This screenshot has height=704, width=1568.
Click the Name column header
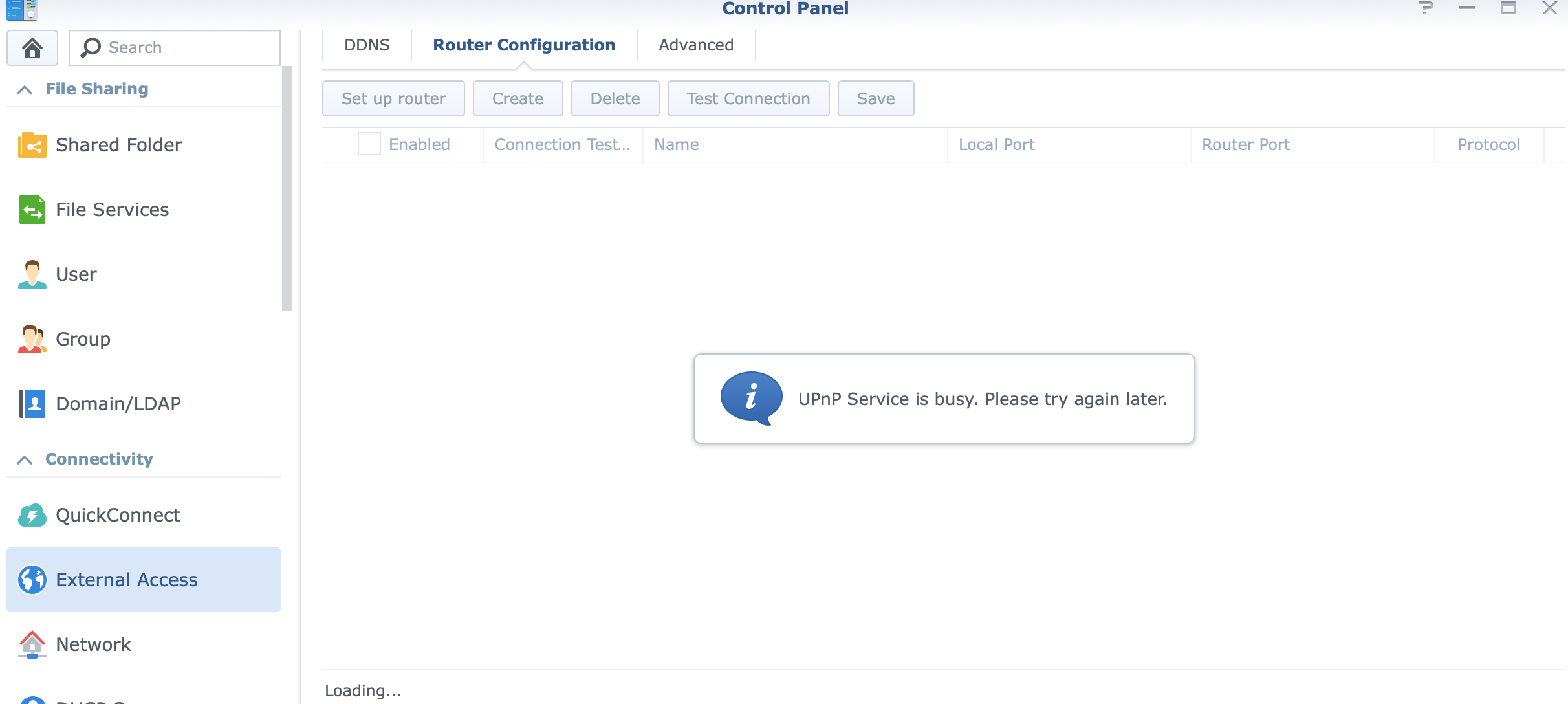(x=795, y=144)
